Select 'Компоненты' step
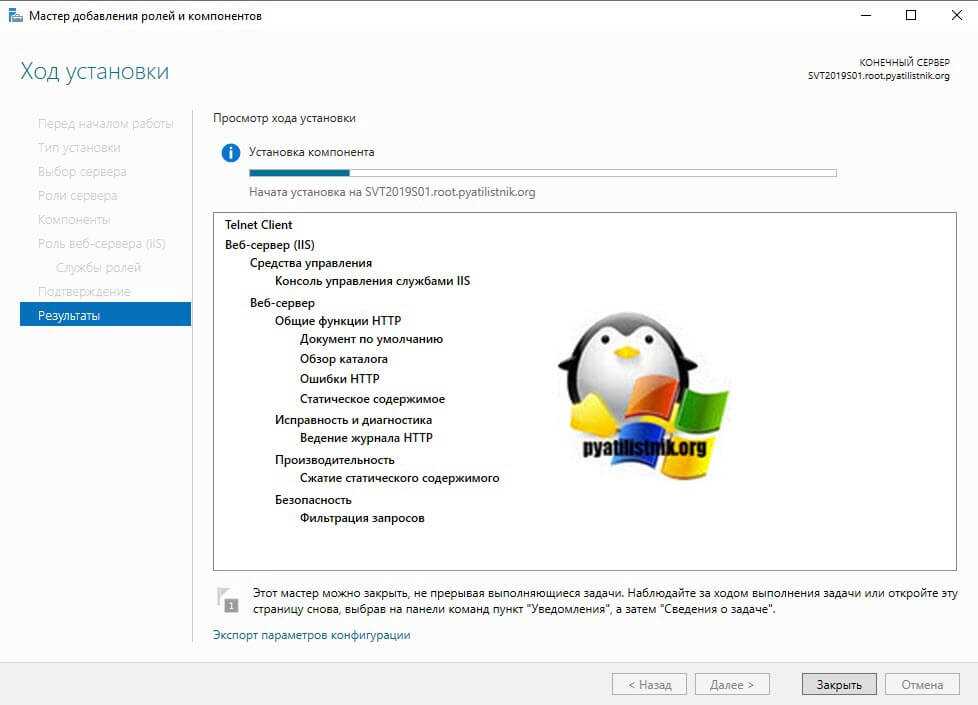Viewport: 978px width, 705px height. coord(74,219)
